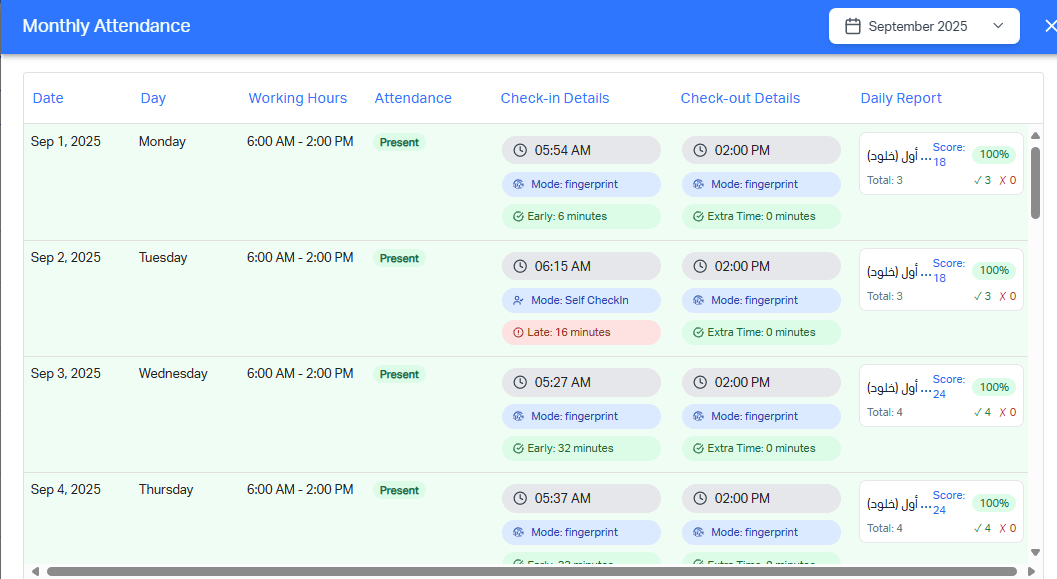This screenshot has width=1057, height=579.
Task: Click the ✓ 4 count on Sep 3 report
Action: [983, 411]
